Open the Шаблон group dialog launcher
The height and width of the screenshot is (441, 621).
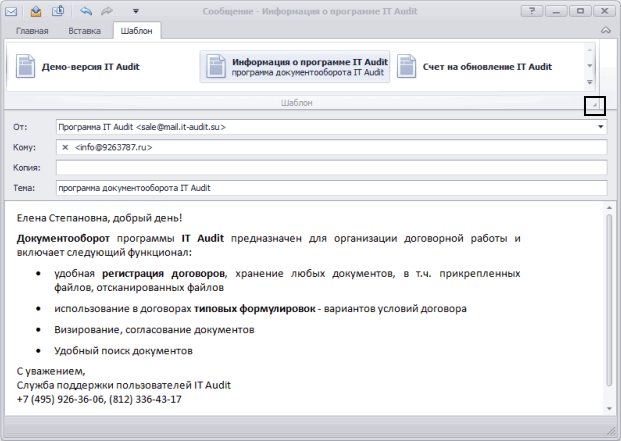pyautogui.click(x=595, y=106)
